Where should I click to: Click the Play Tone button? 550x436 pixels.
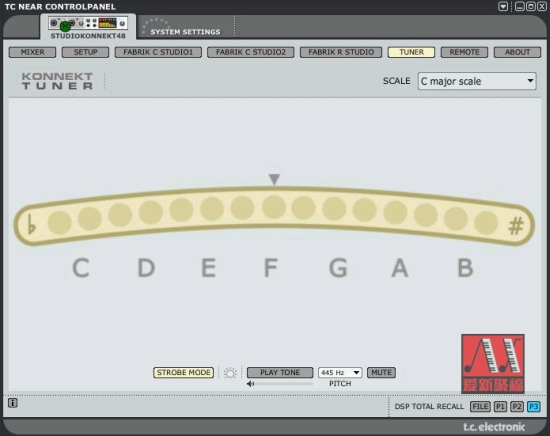coord(280,373)
